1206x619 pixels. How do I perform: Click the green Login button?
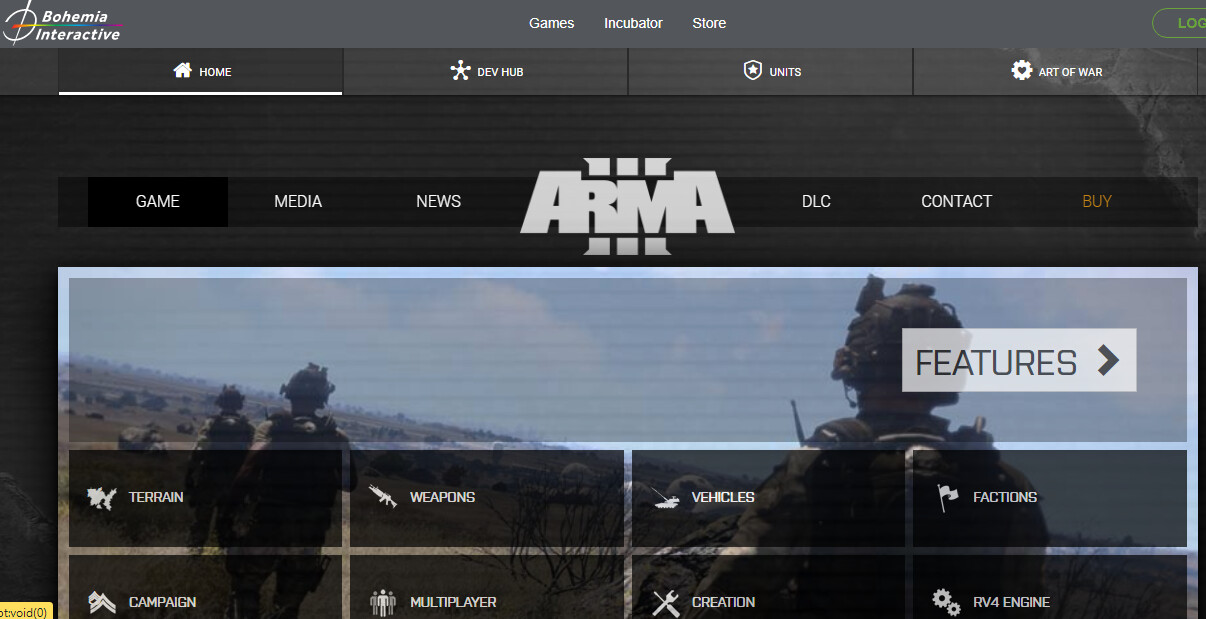click(1180, 23)
